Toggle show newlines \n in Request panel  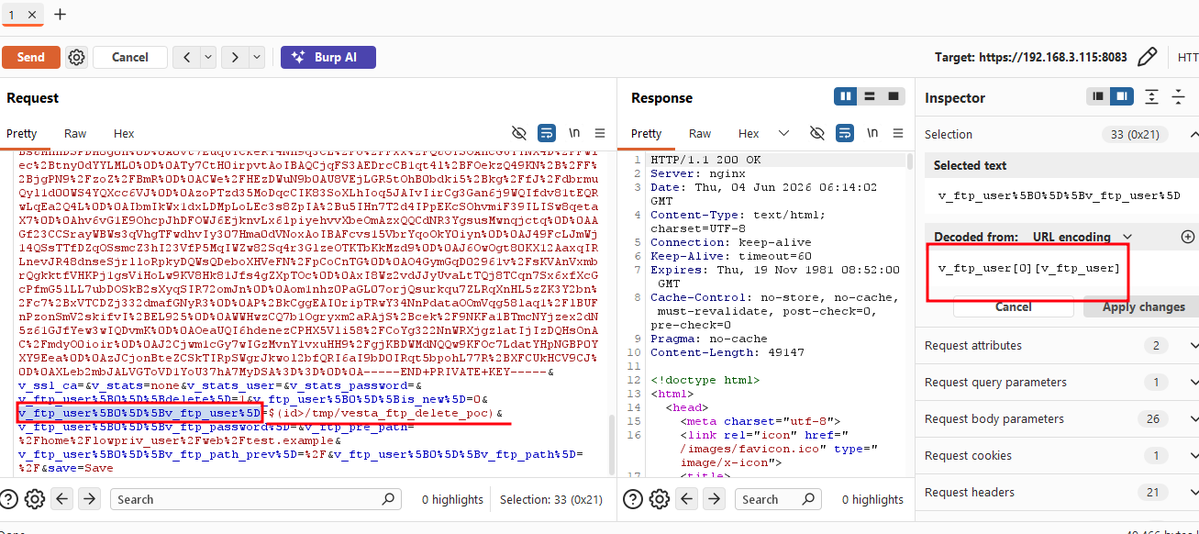point(574,133)
